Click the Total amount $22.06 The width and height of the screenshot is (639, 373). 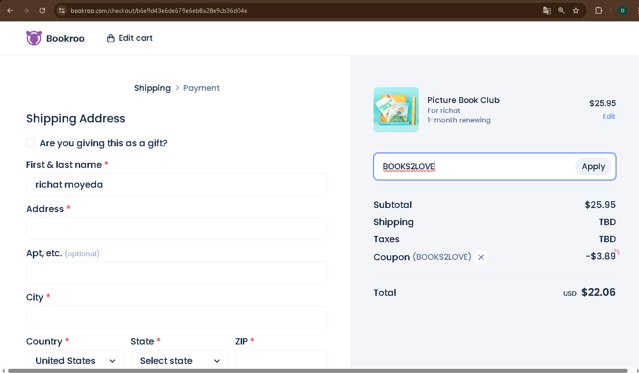pyautogui.click(x=598, y=292)
